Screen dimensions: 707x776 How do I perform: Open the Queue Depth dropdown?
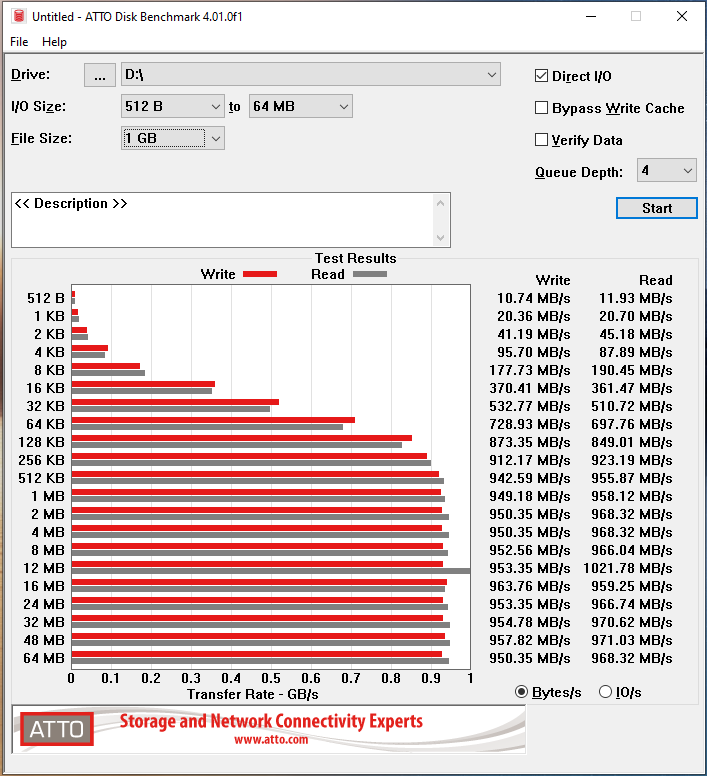click(666, 170)
